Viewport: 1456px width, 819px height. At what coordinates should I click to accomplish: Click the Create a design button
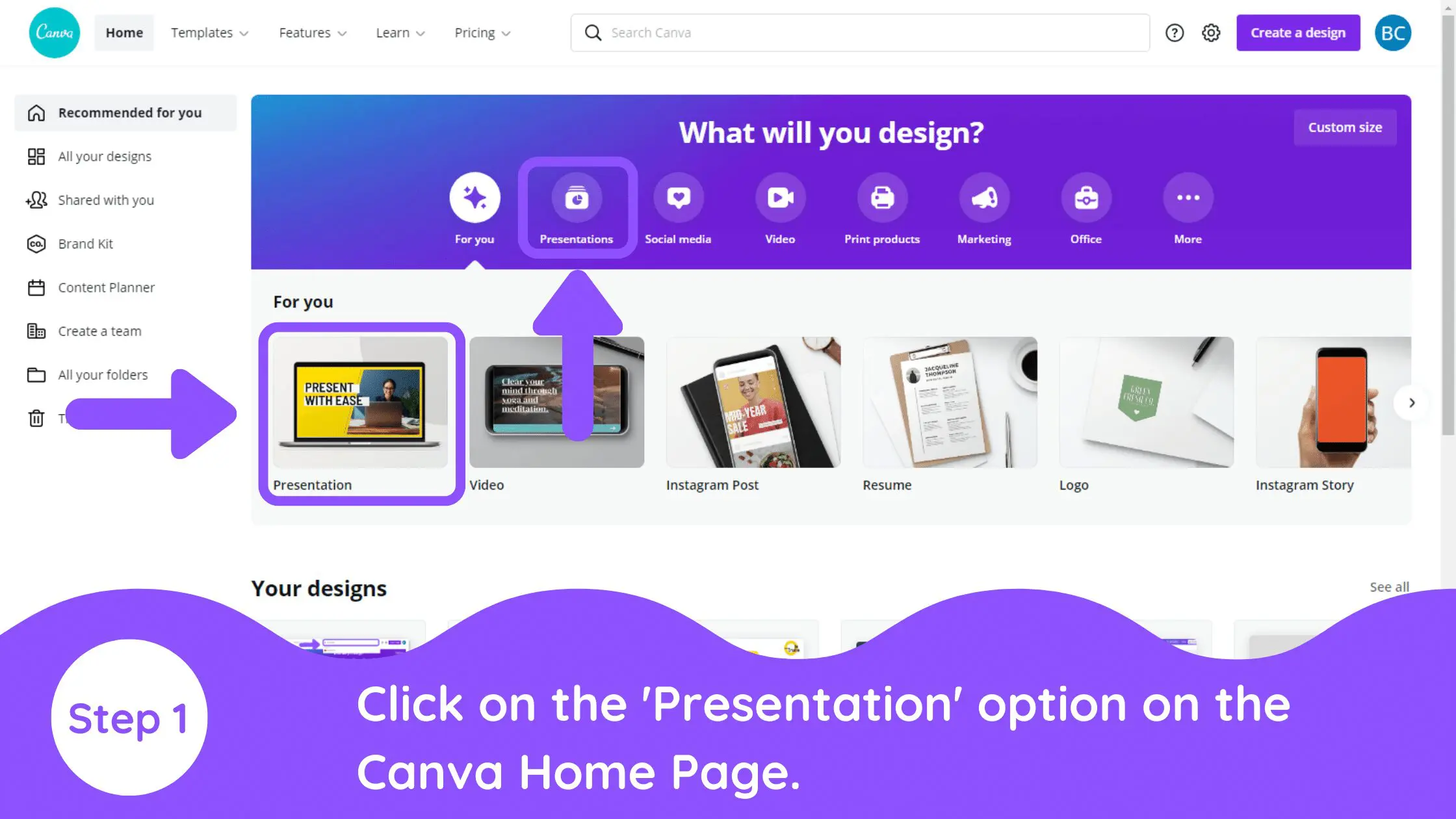tap(1298, 32)
